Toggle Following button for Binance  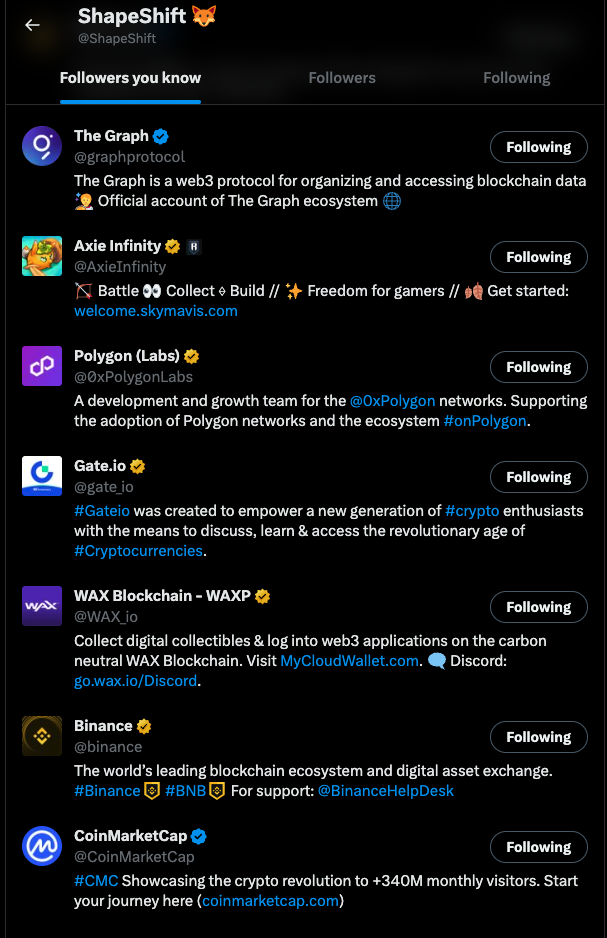[538, 737]
